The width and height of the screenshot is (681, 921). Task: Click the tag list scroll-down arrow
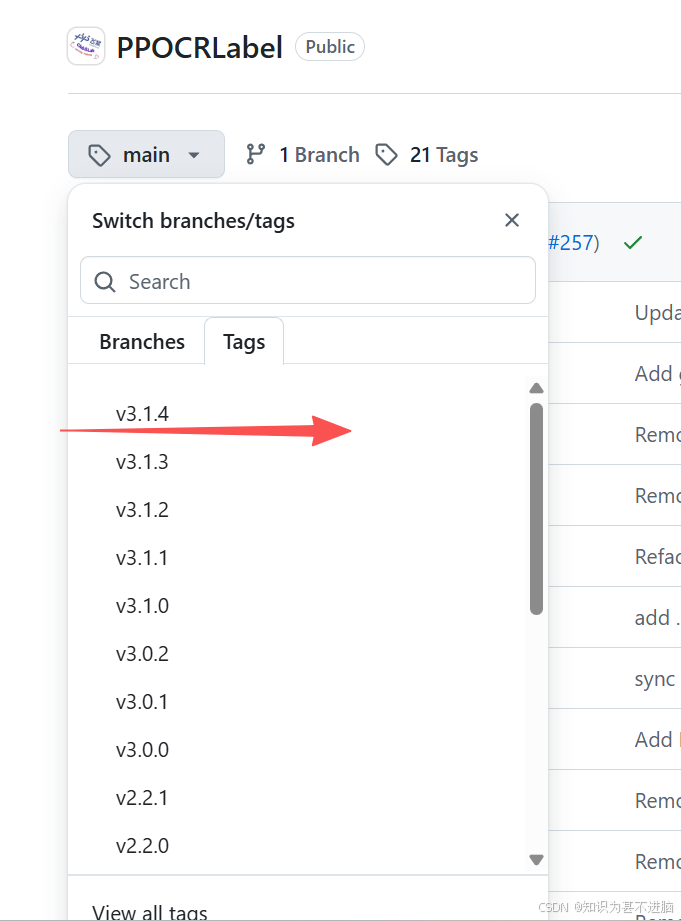[x=536, y=860]
